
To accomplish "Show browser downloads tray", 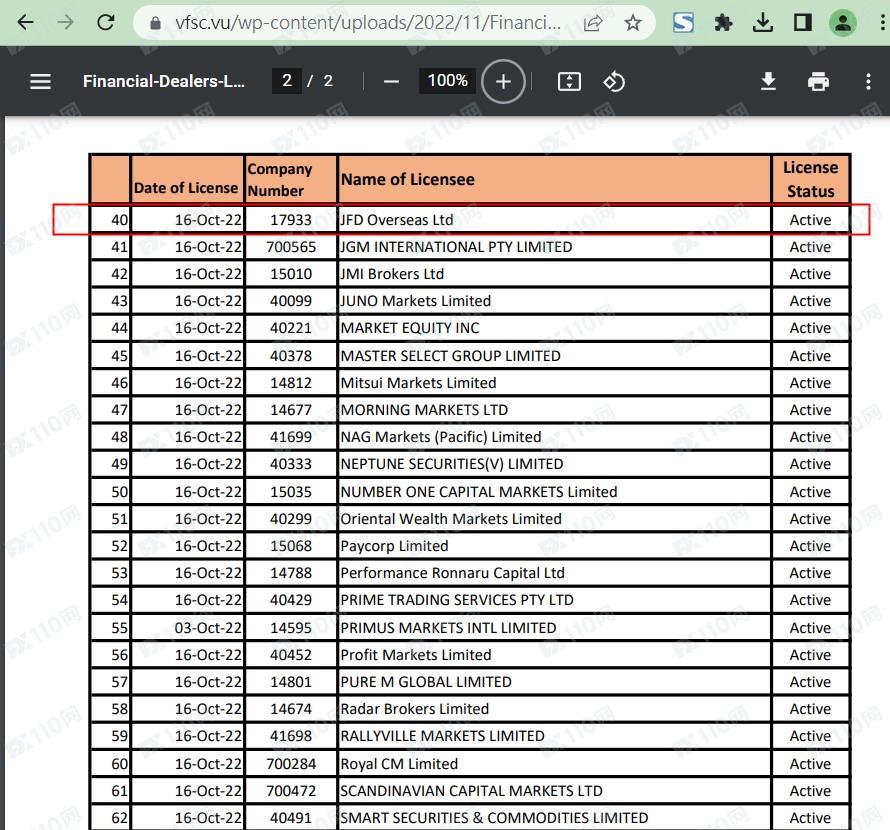I will pyautogui.click(x=762, y=23).
